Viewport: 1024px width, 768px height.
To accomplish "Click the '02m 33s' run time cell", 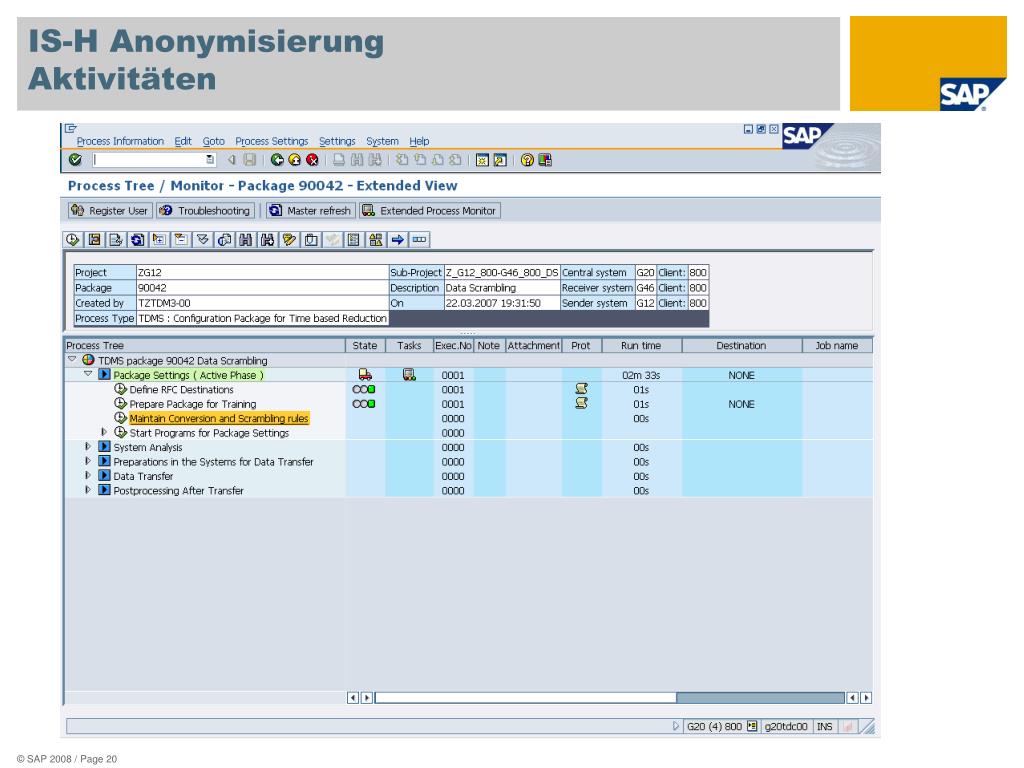I will coord(641,375).
